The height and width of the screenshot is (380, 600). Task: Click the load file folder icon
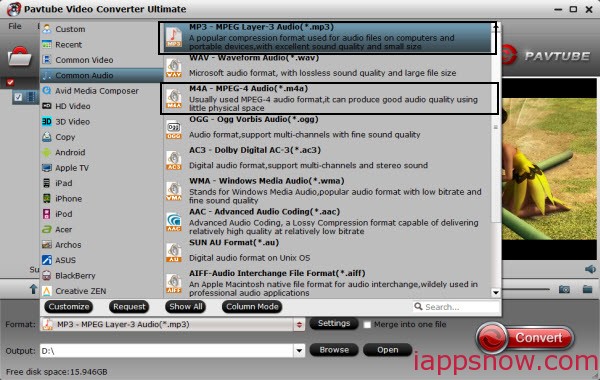[x=19, y=56]
